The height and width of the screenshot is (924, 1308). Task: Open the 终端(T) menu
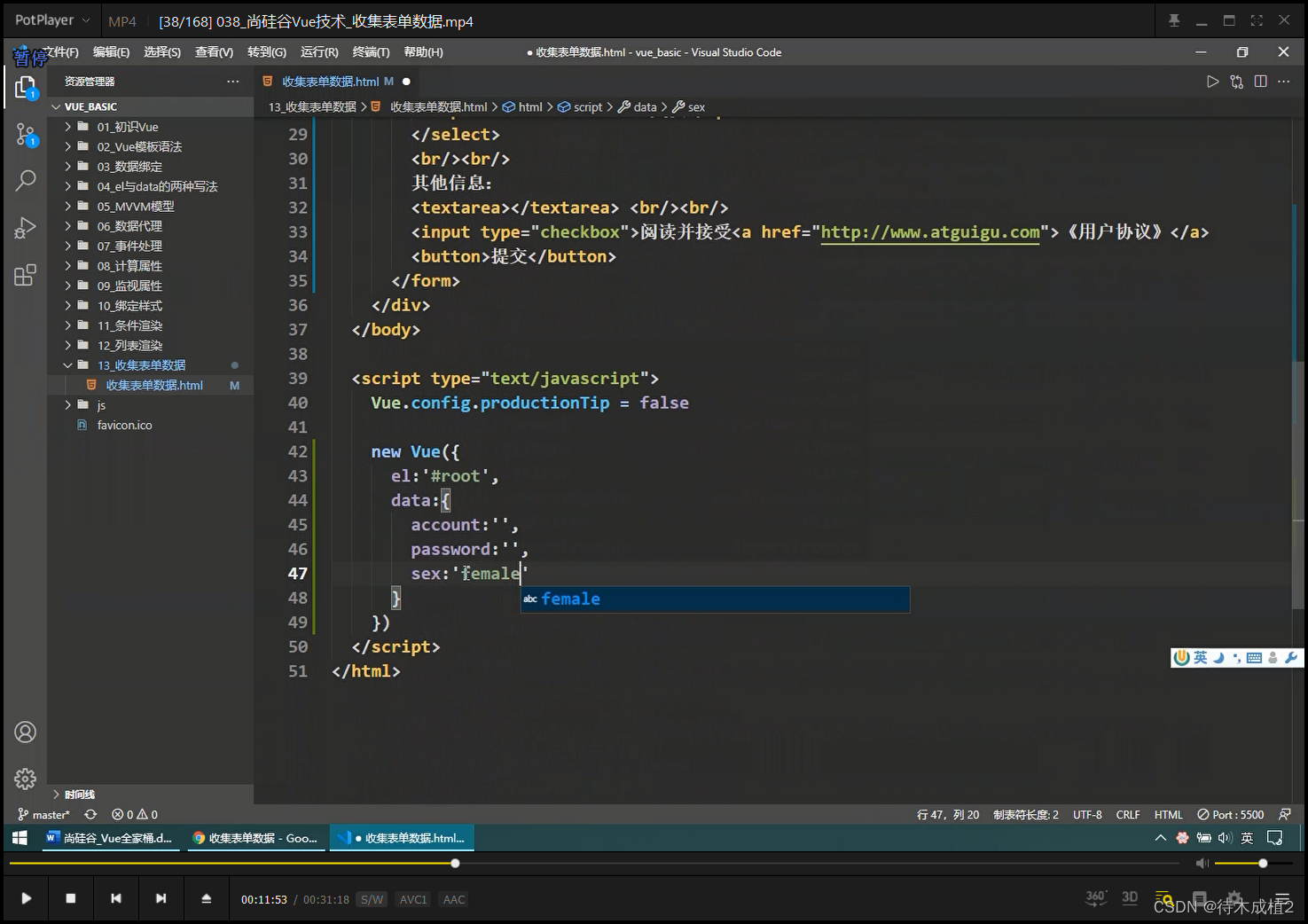click(371, 52)
